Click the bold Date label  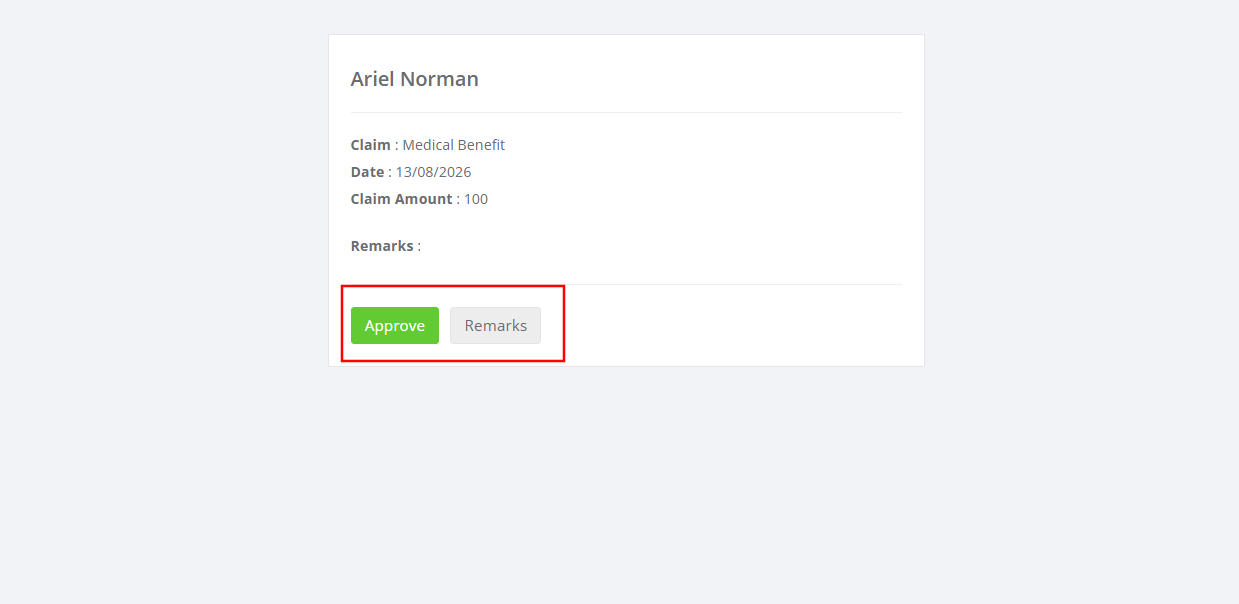coord(367,172)
